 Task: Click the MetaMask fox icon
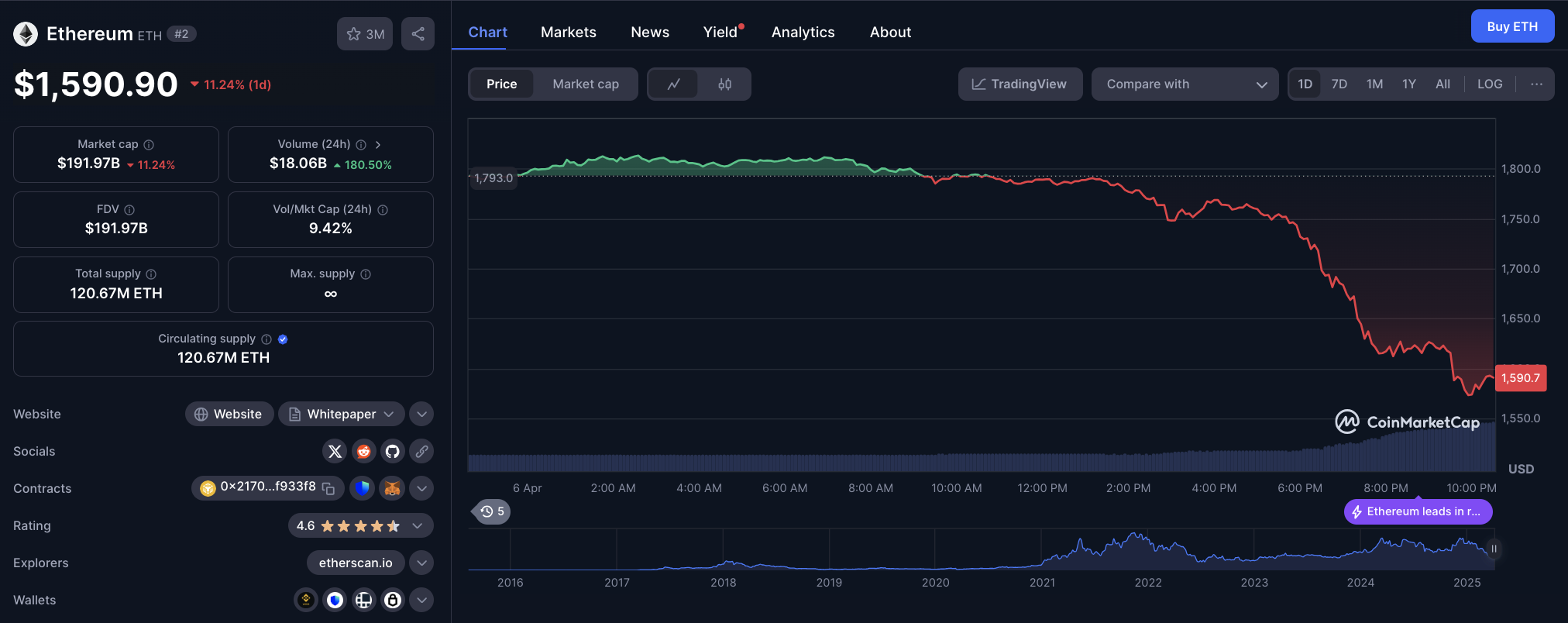click(x=393, y=488)
